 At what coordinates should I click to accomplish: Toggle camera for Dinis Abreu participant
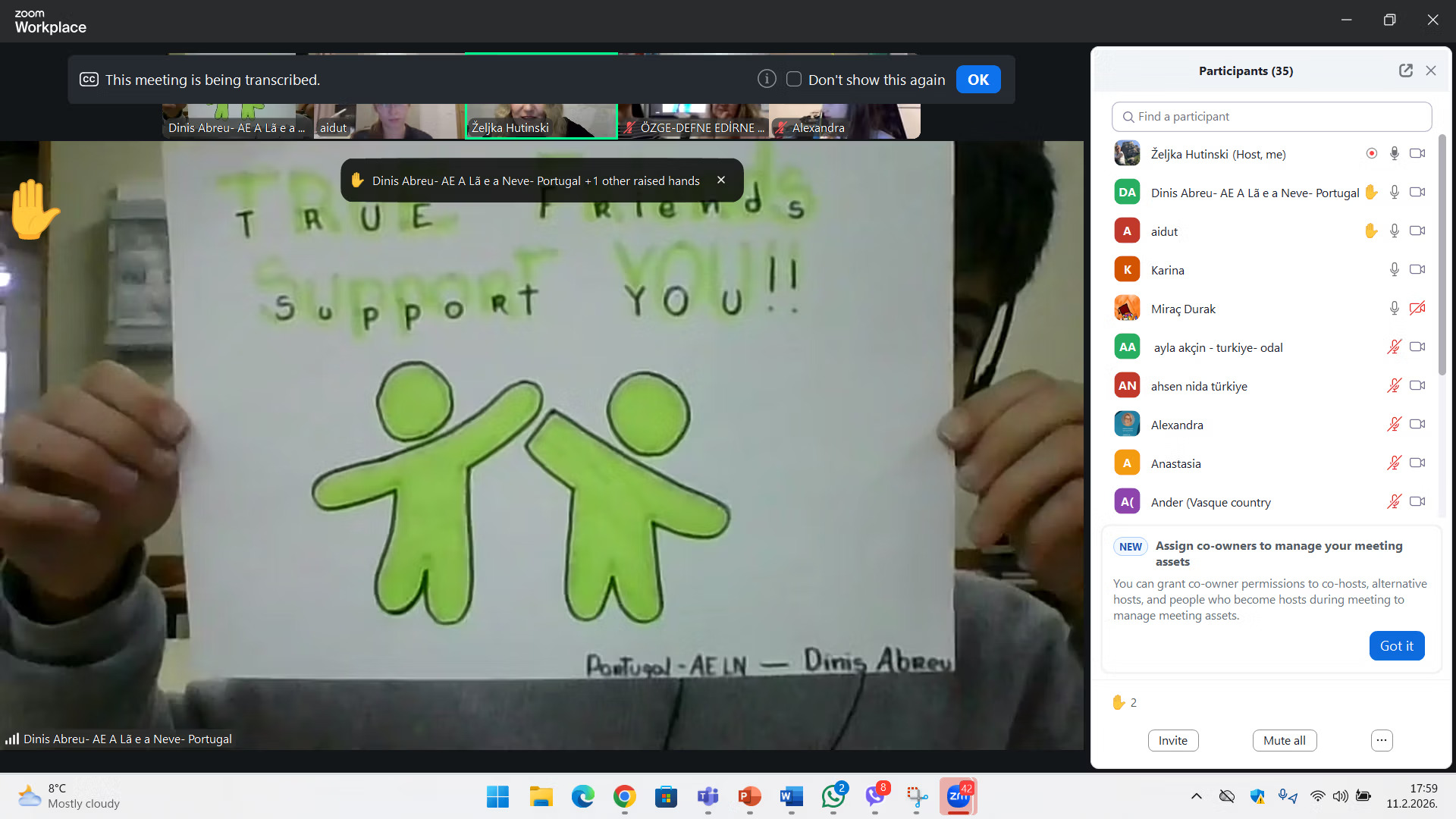tap(1417, 193)
